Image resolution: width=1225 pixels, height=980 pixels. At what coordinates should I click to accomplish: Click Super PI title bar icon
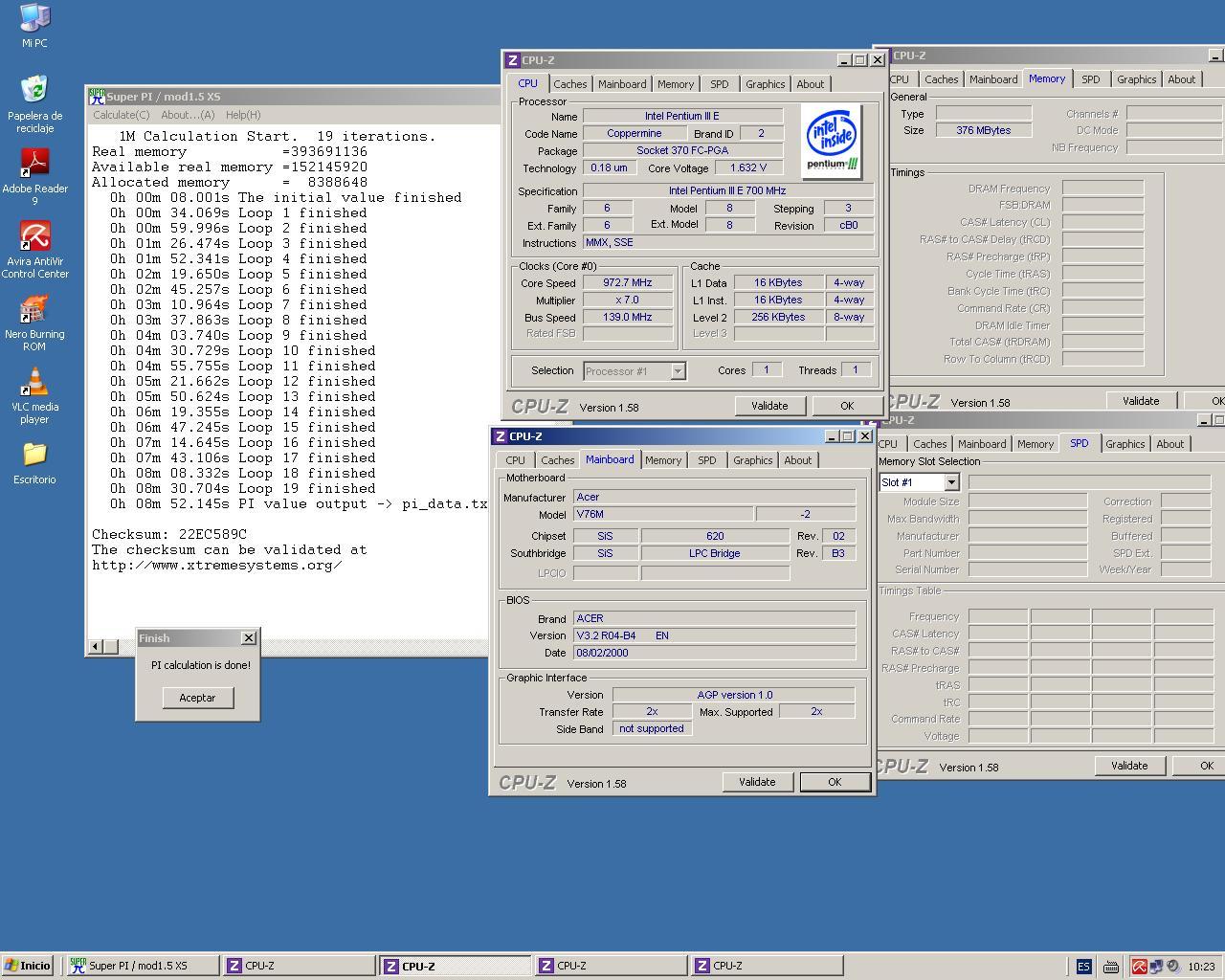point(97,97)
